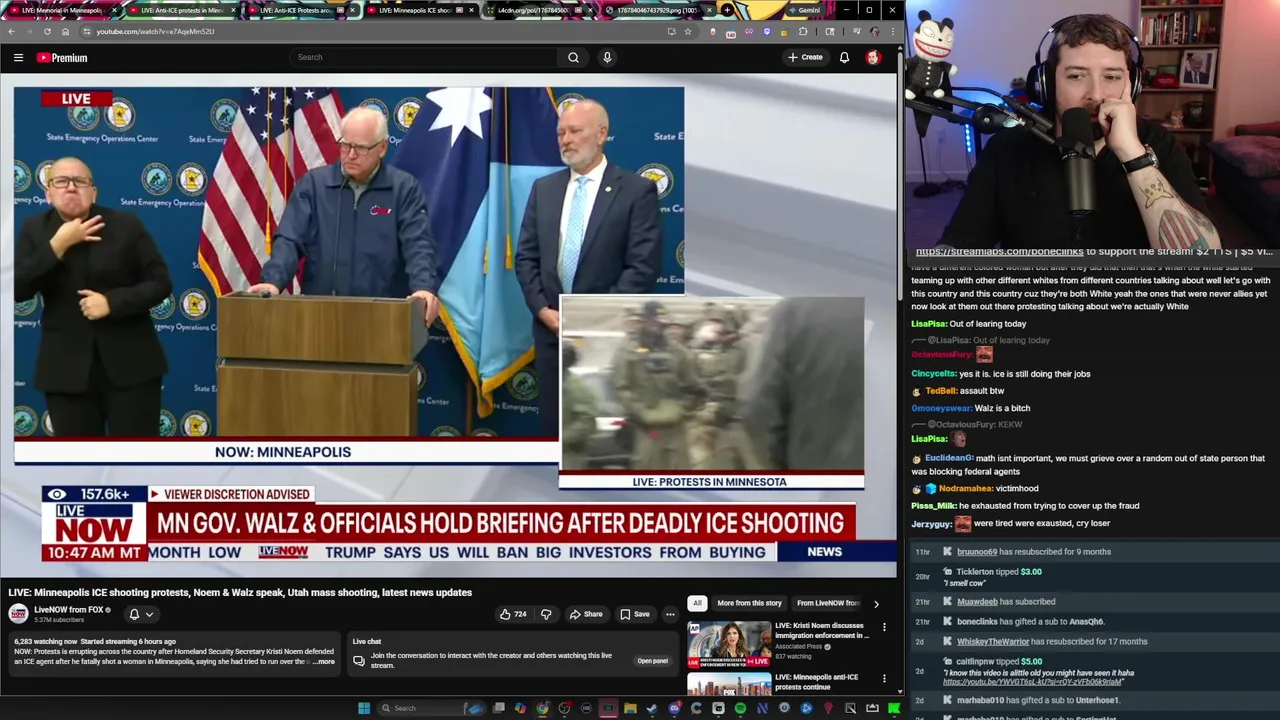
Task: Select From LiveNOW chip
Action: [827, 603]
